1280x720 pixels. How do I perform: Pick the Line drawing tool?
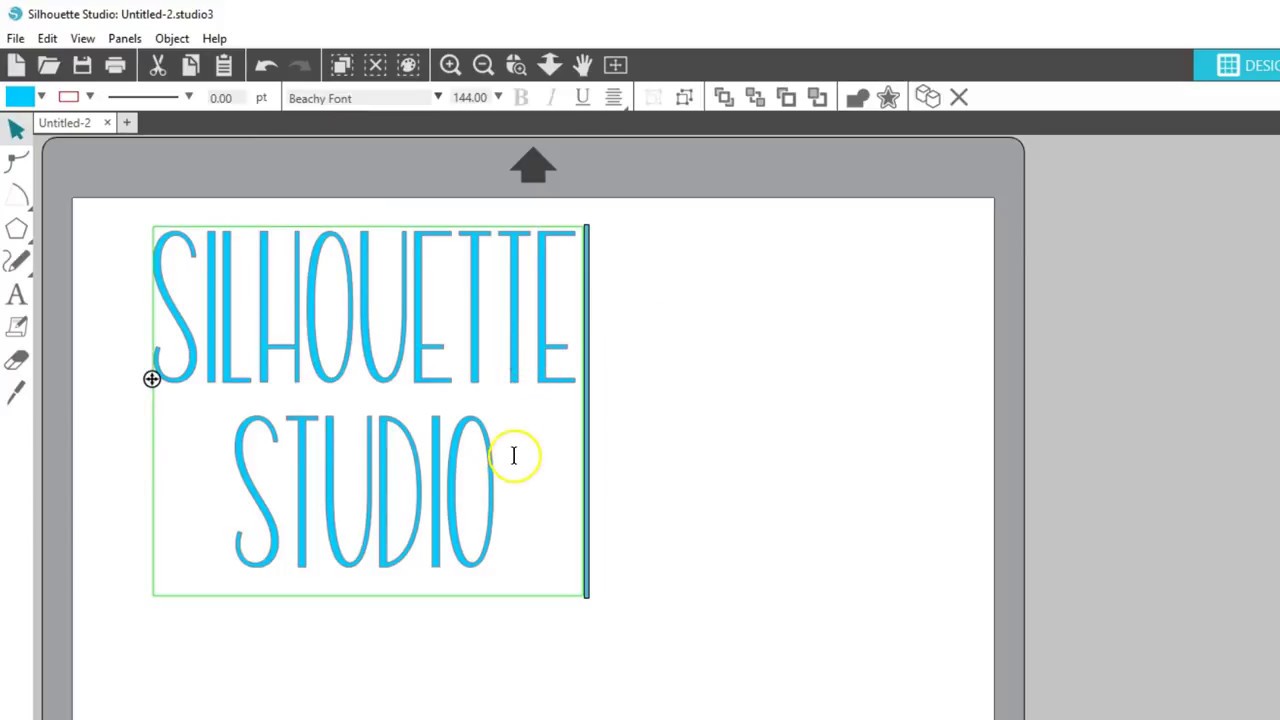[x=16, y=196]
